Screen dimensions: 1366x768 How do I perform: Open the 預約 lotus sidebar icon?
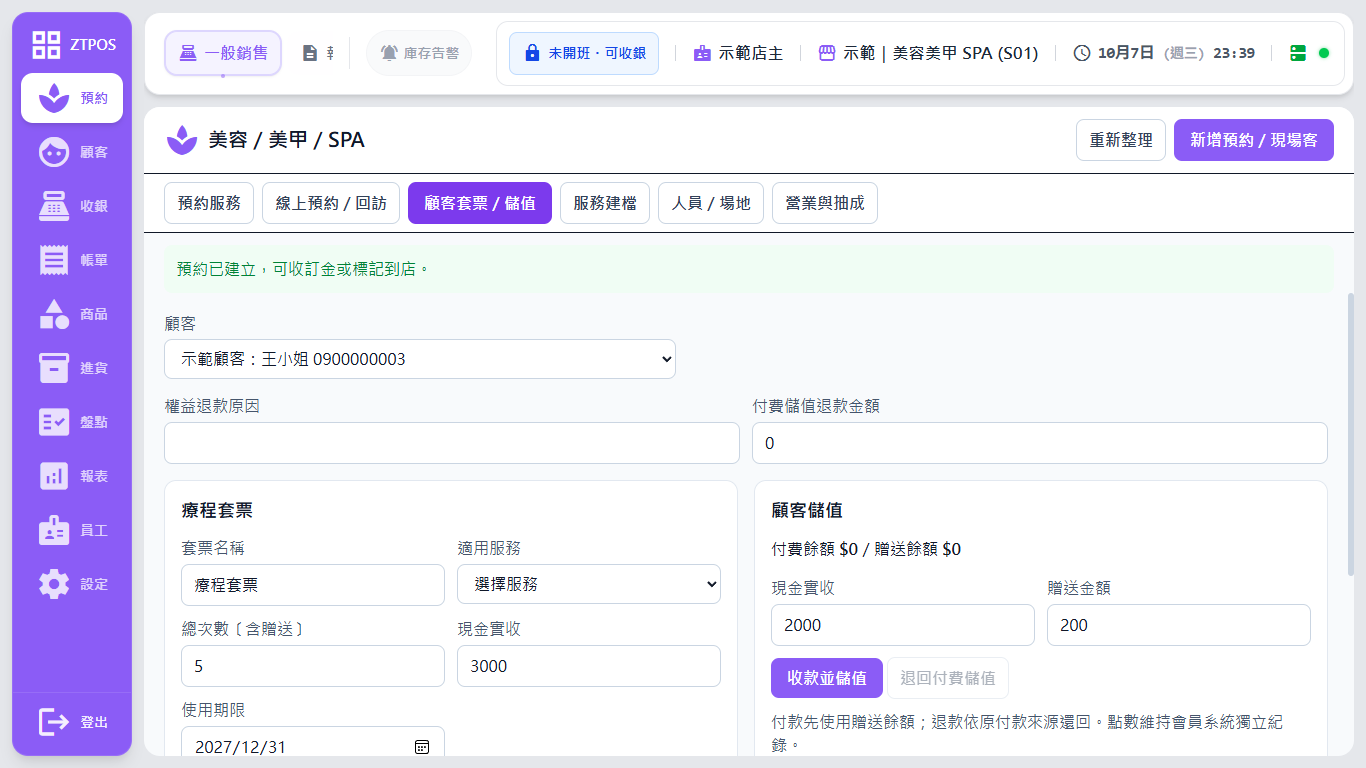[53, 98]
